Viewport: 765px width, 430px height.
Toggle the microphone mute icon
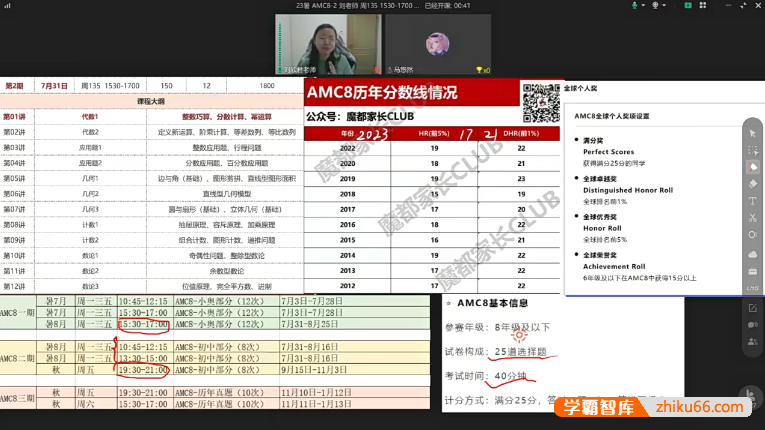(x=634, y=5)
